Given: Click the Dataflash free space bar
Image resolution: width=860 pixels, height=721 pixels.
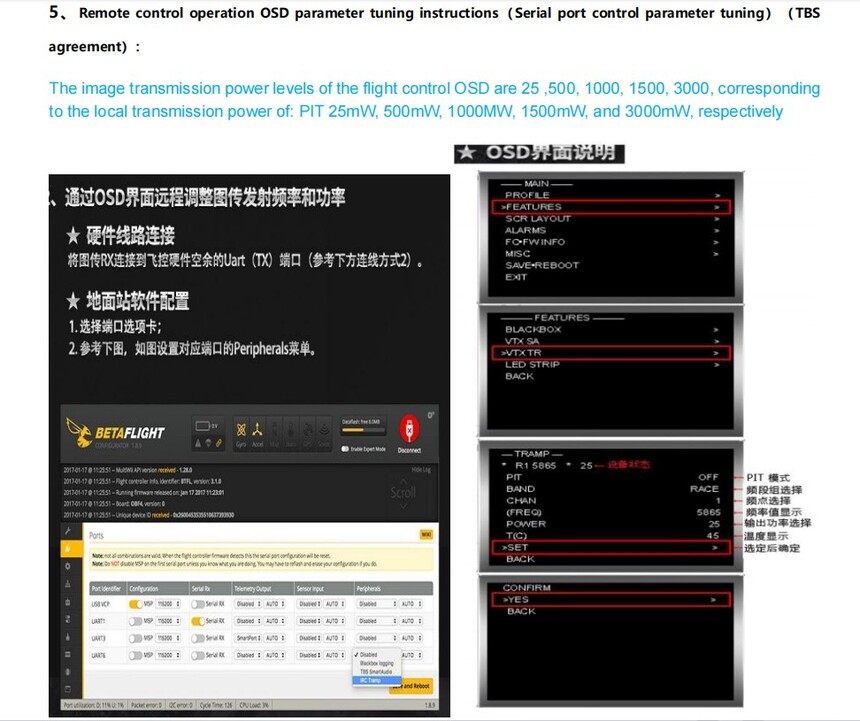Looking at the screenshot, I should [x=361, y=430].
